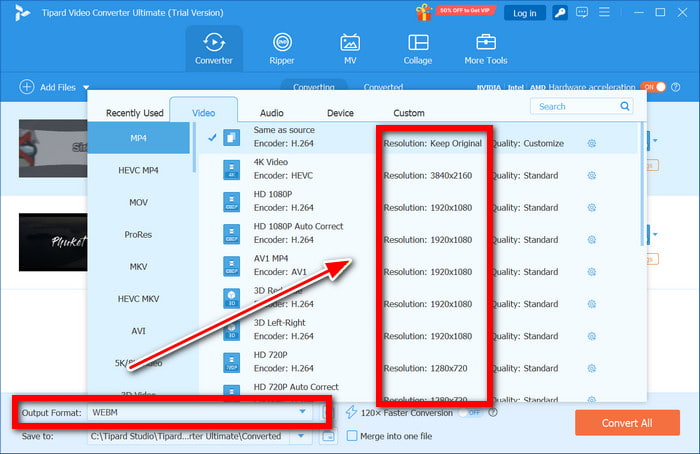Click Convert All button
The image size is (700, 454).
click(x=627, y=423)
